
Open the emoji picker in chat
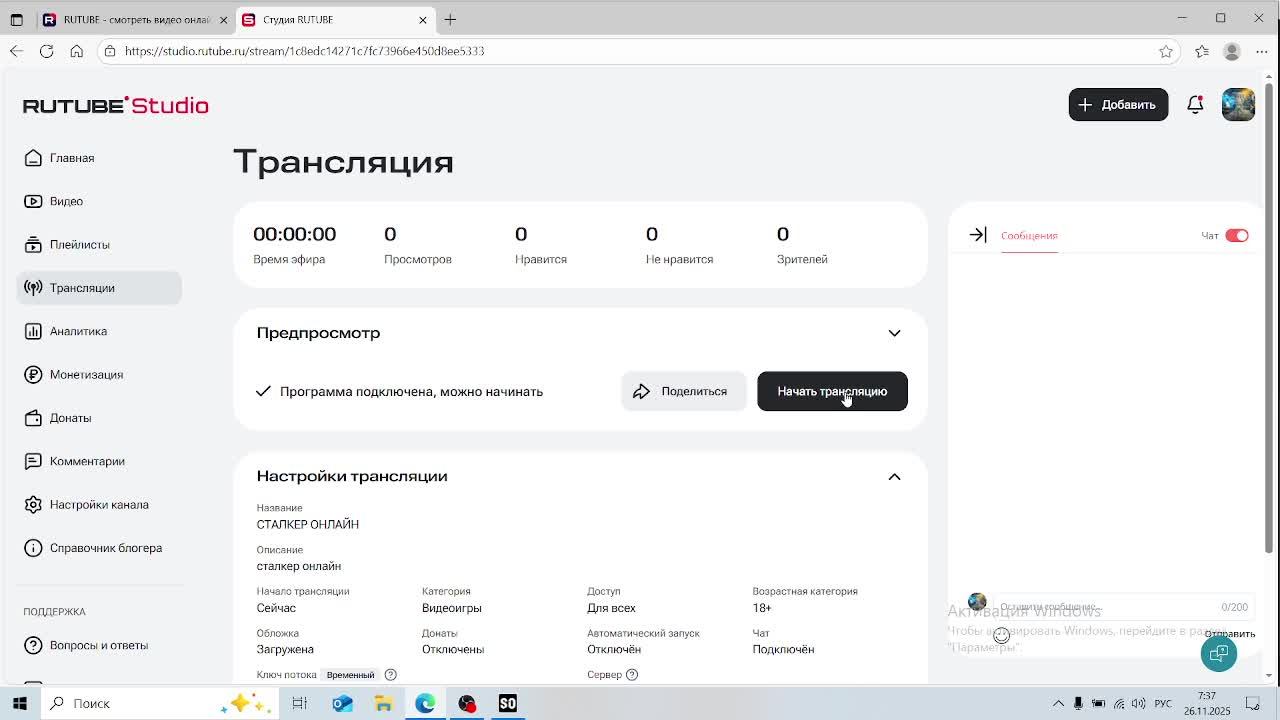coord(1001,635)
